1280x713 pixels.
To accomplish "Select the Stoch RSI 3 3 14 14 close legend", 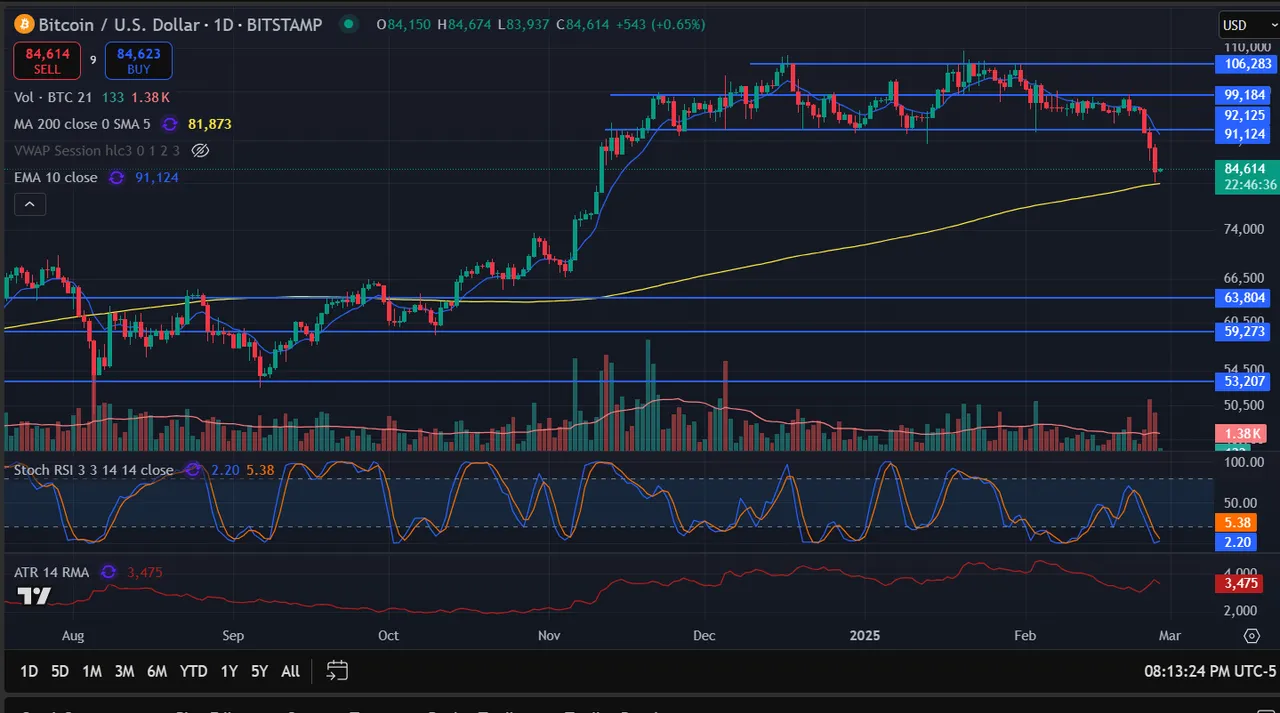I will point(94,470).
